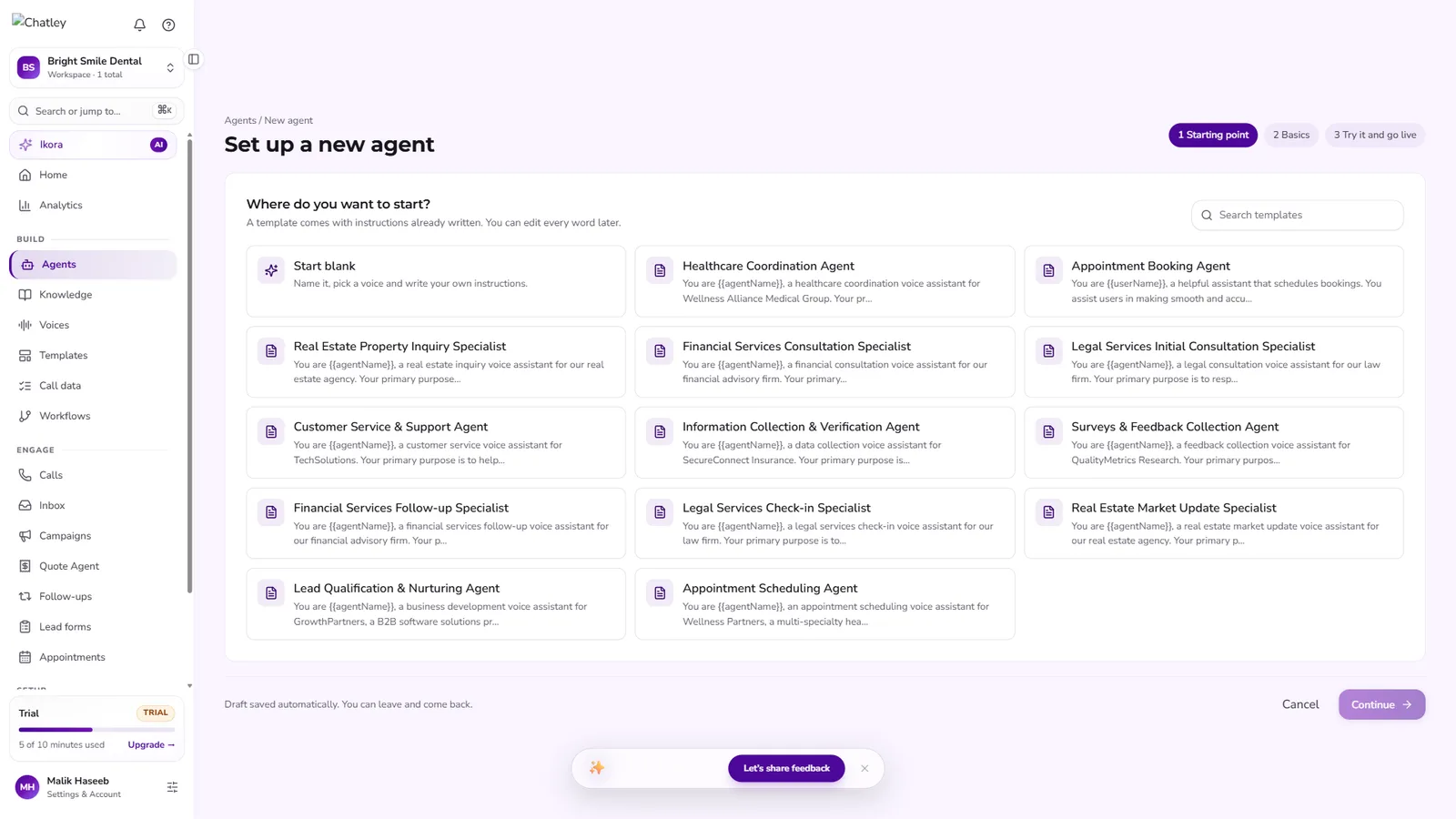Open Call data section

93,386
